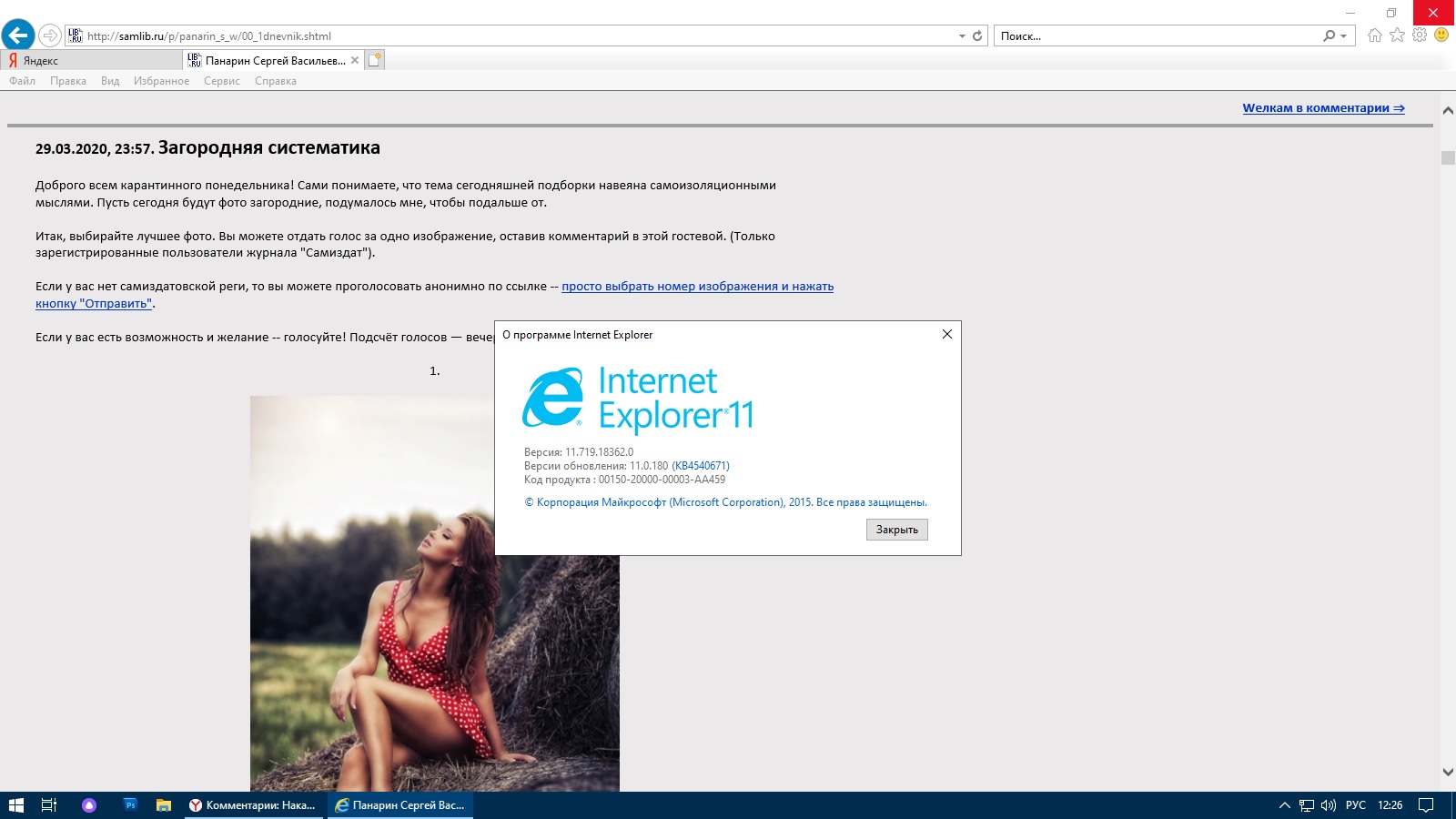Screen dimensions: 1456x819
Task: Open the Файл menu
Action: pyautogui.click(x=23, y=81)
